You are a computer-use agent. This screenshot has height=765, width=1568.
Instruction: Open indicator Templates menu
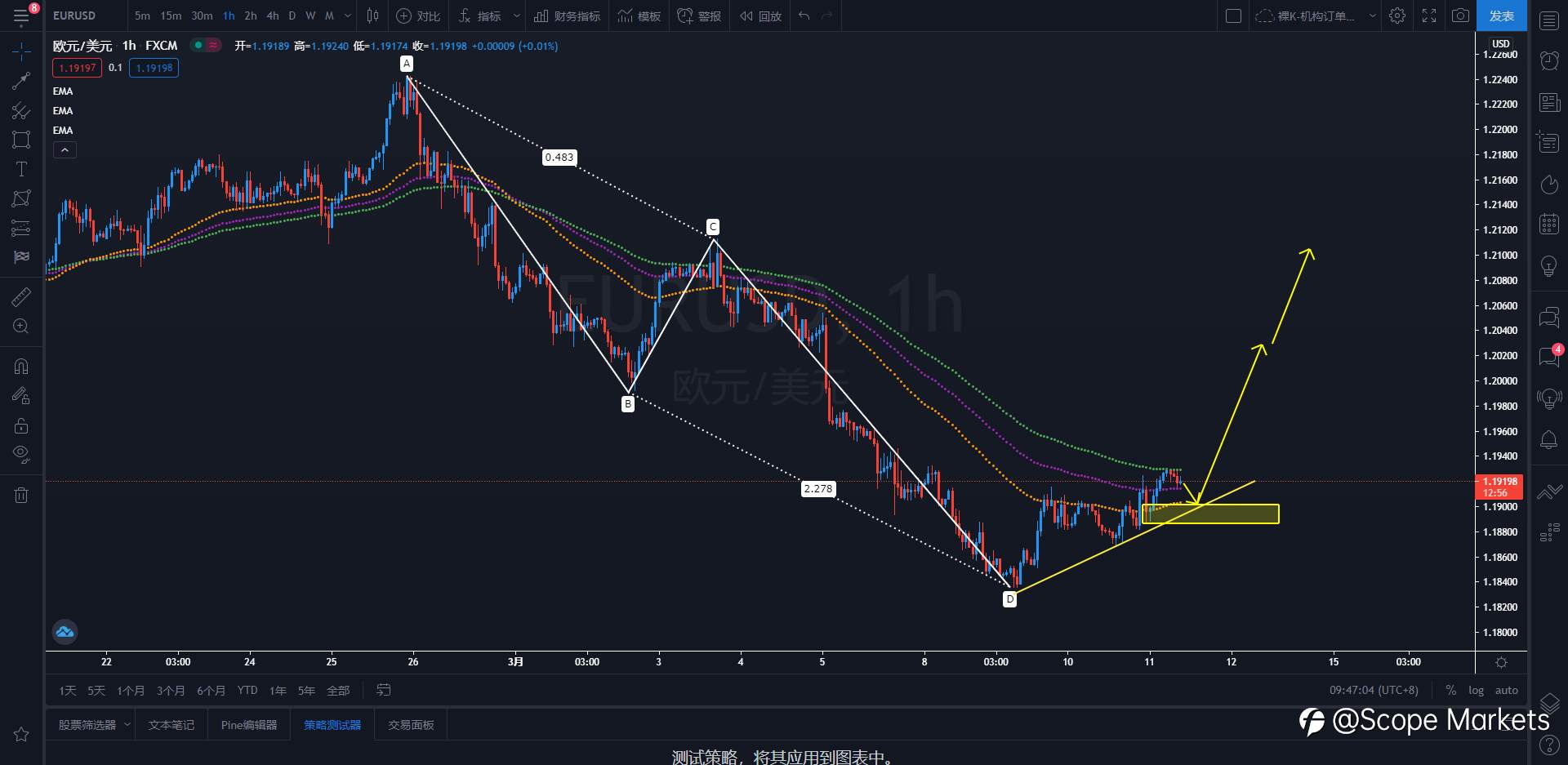(x=639, y=16)
